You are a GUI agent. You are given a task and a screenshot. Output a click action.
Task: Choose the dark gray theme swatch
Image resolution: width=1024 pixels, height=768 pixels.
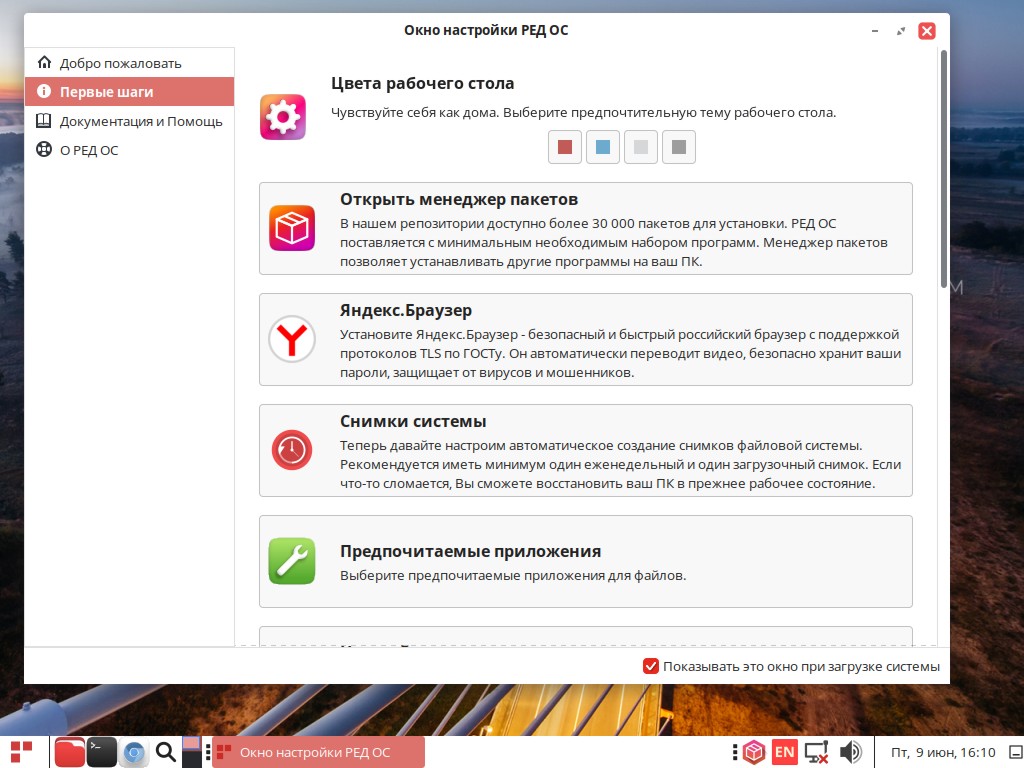tap(679, 147)
